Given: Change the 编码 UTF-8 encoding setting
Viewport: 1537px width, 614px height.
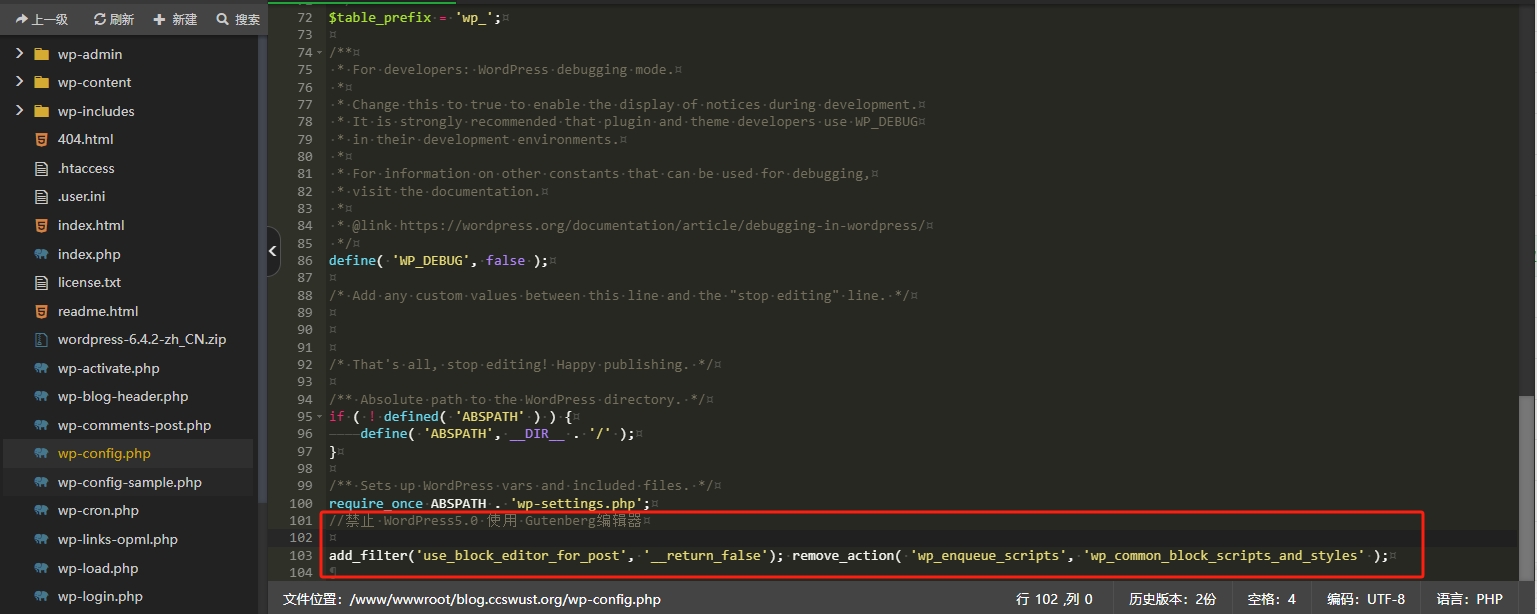Looking at the screenshot, I should [x=1365, y=599].
